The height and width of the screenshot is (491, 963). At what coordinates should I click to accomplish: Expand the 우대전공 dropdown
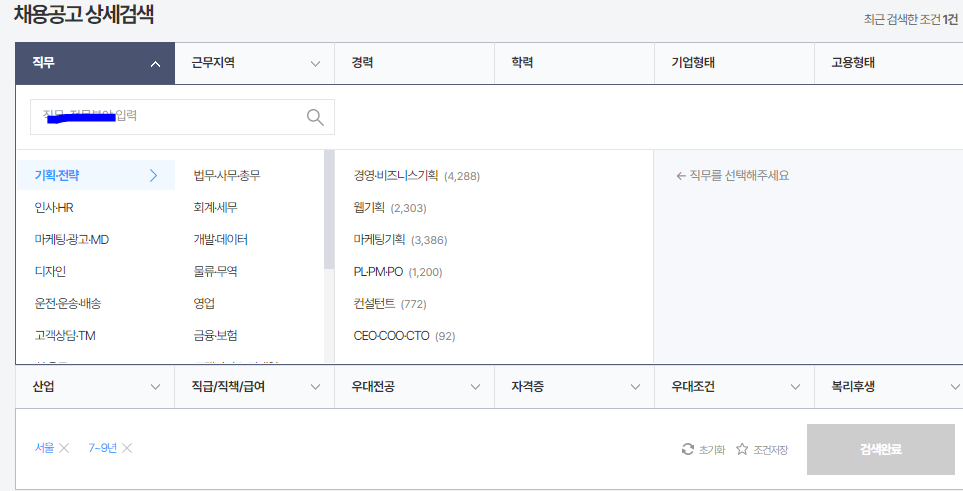tap(415, 387)
